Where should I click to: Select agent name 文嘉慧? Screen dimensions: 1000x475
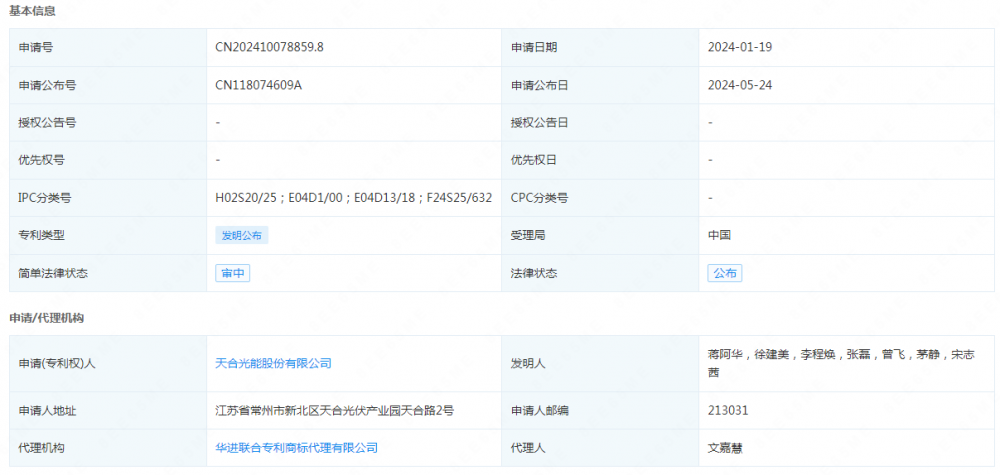725,448
